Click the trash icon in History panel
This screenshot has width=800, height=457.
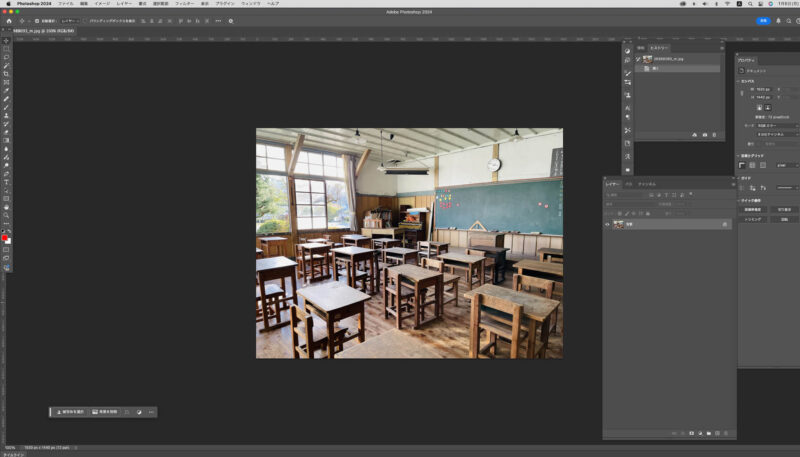pyautogui.click(x=714, y=135)
